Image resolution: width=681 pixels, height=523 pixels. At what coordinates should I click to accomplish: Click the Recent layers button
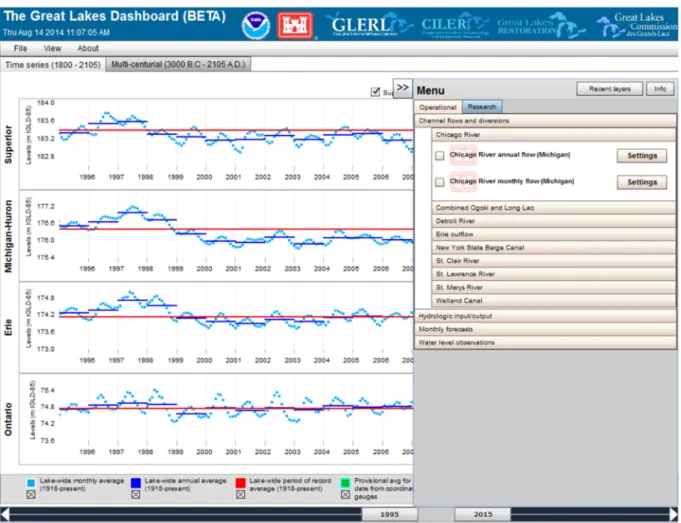click(610, 89)
